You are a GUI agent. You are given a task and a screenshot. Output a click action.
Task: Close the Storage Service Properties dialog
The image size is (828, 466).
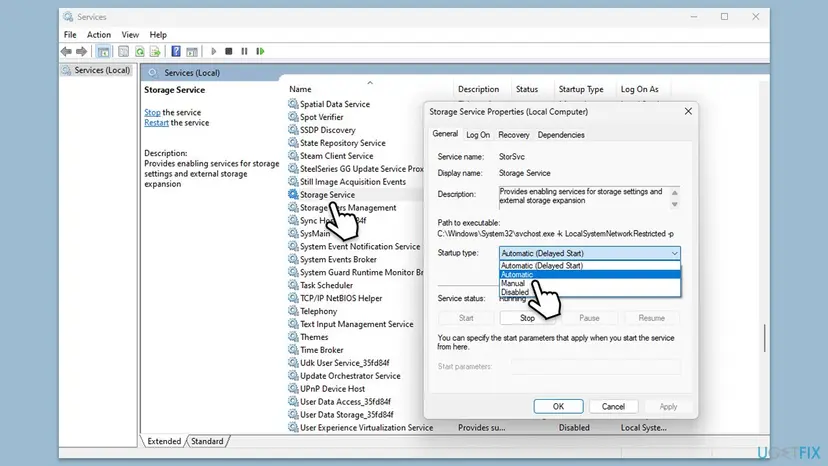coord(688,111)
